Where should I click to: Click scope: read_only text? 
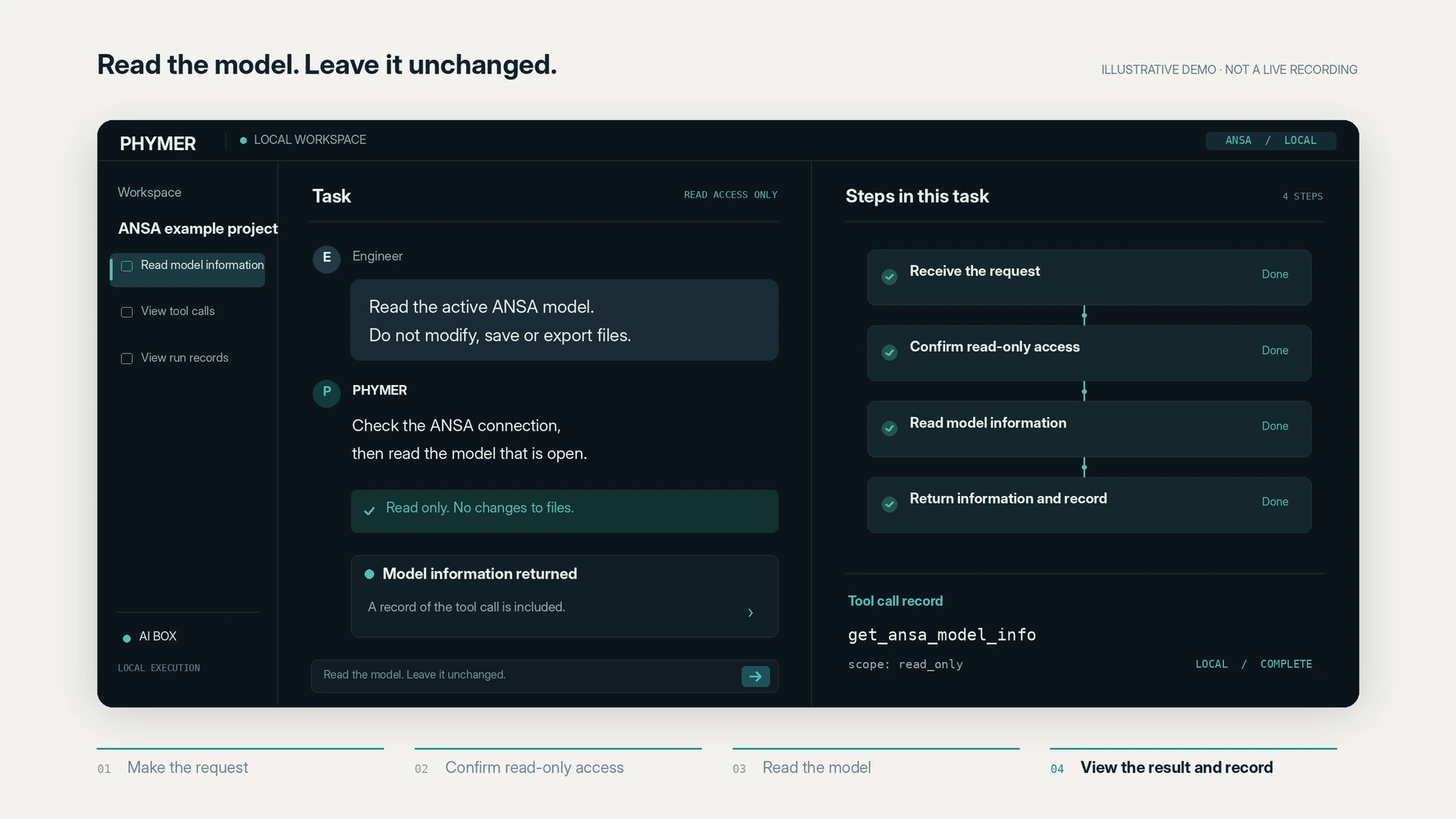tap(905, 664)
